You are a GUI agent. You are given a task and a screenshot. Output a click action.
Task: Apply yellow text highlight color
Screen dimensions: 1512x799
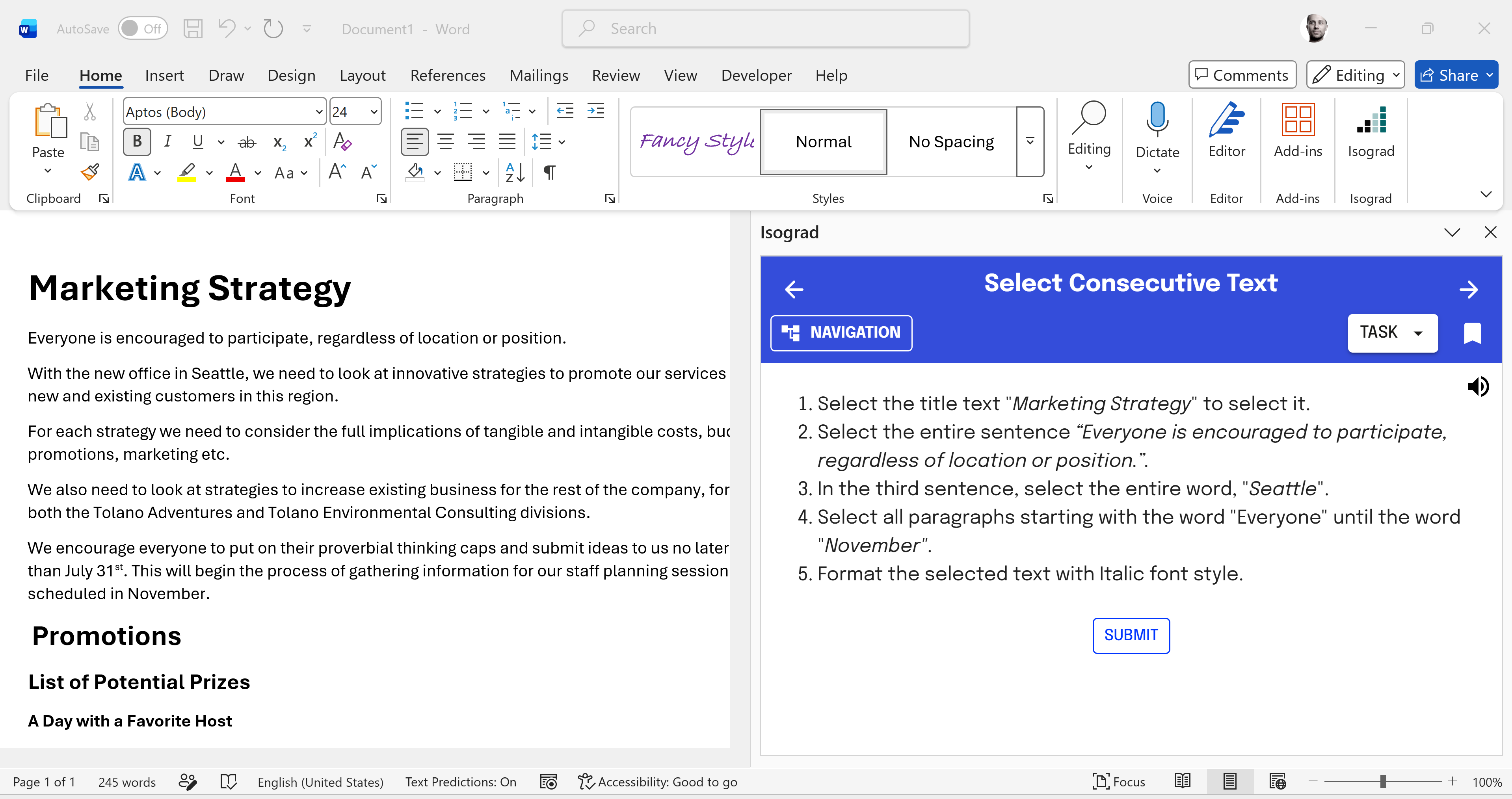click(x=187, y=173)
